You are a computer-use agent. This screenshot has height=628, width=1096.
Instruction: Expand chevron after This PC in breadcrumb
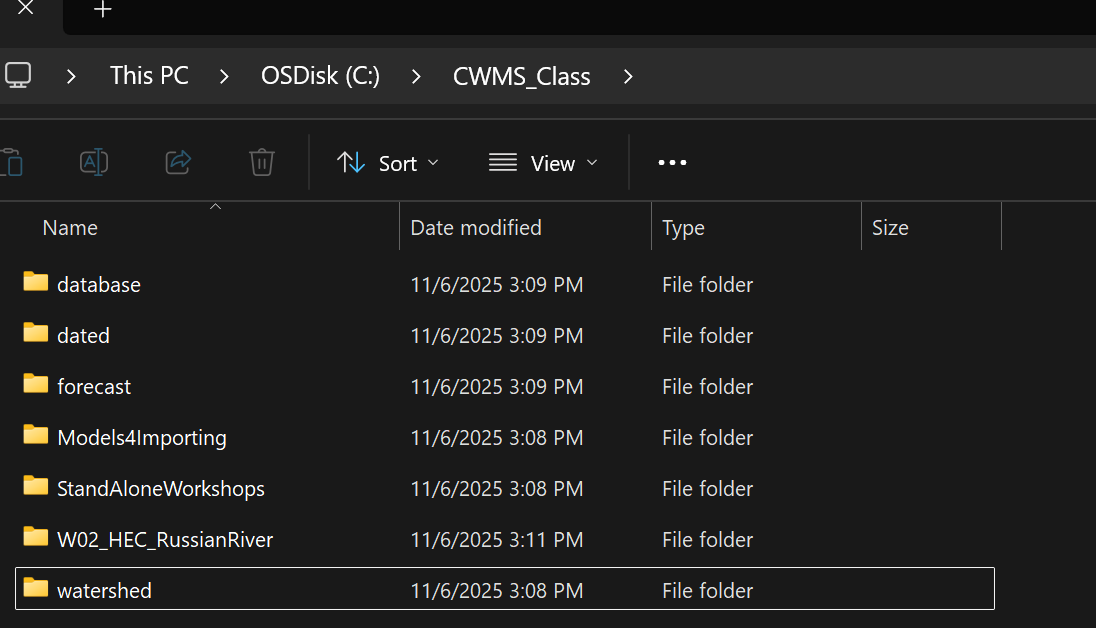click(224, 76)
